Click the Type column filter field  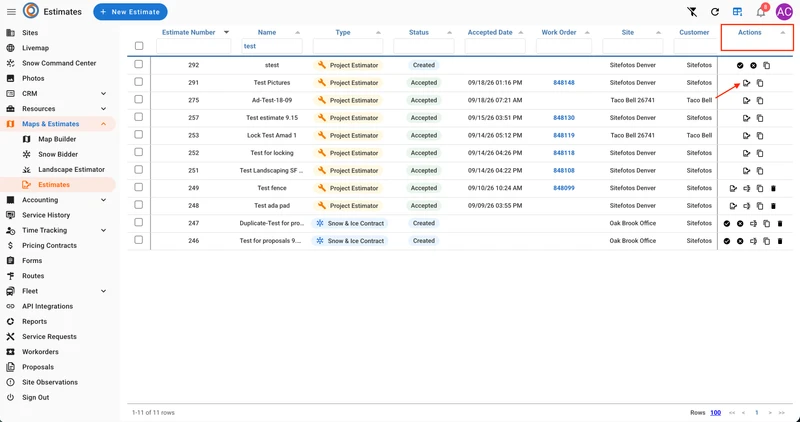point(348,46)
